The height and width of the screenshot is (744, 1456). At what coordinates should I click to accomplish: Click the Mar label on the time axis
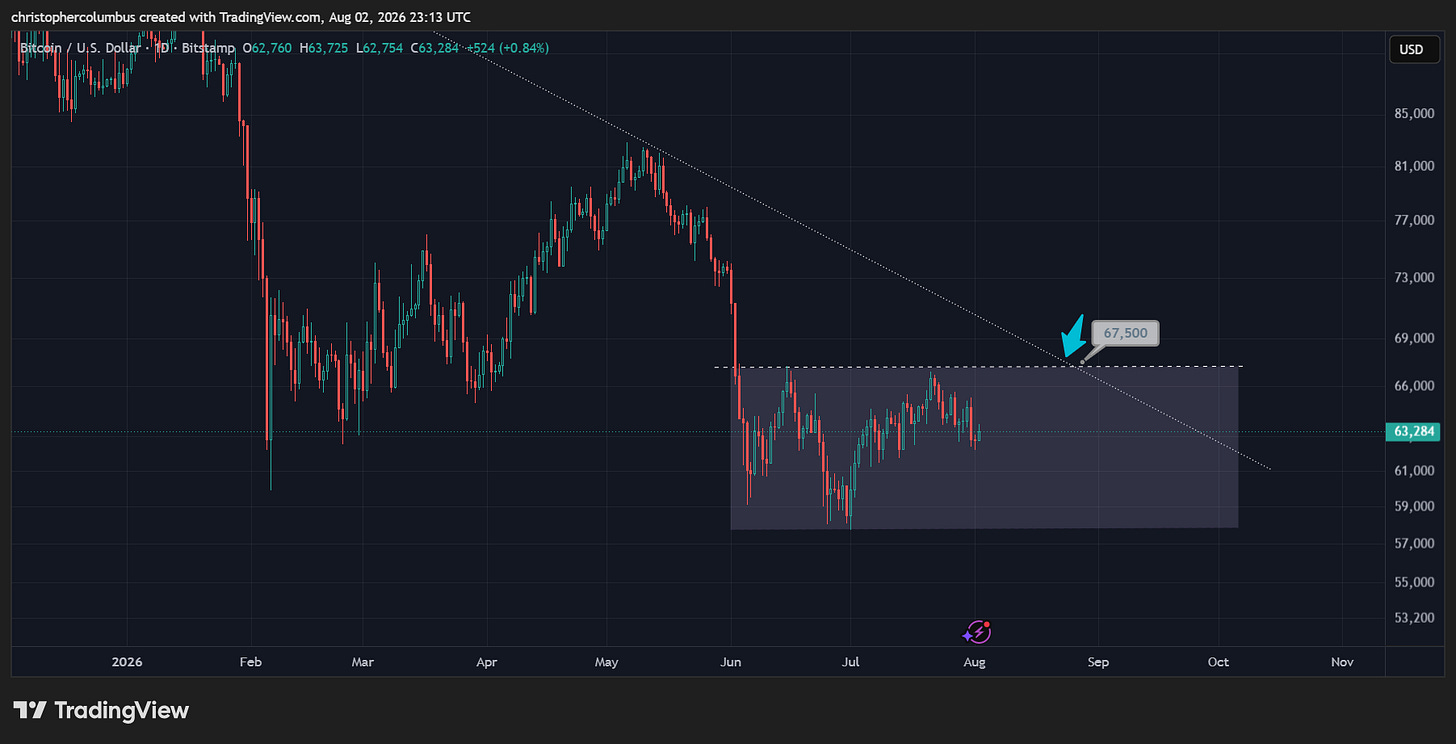tap(363, 662)
